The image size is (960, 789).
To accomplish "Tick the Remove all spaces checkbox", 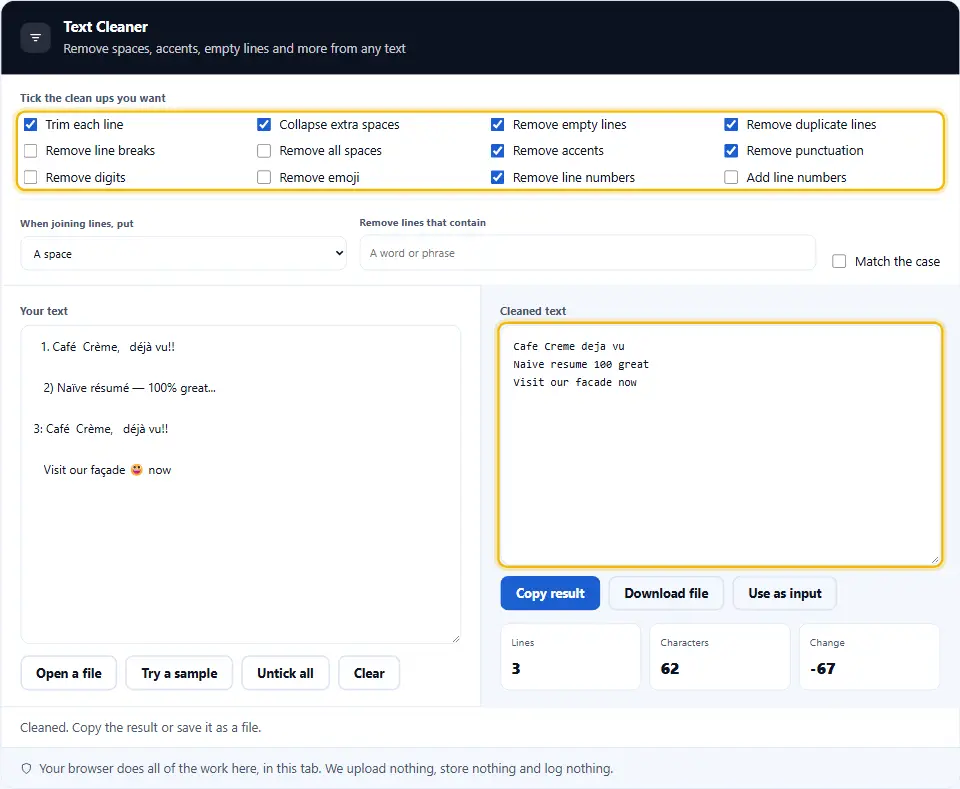I will pos(264,151).
